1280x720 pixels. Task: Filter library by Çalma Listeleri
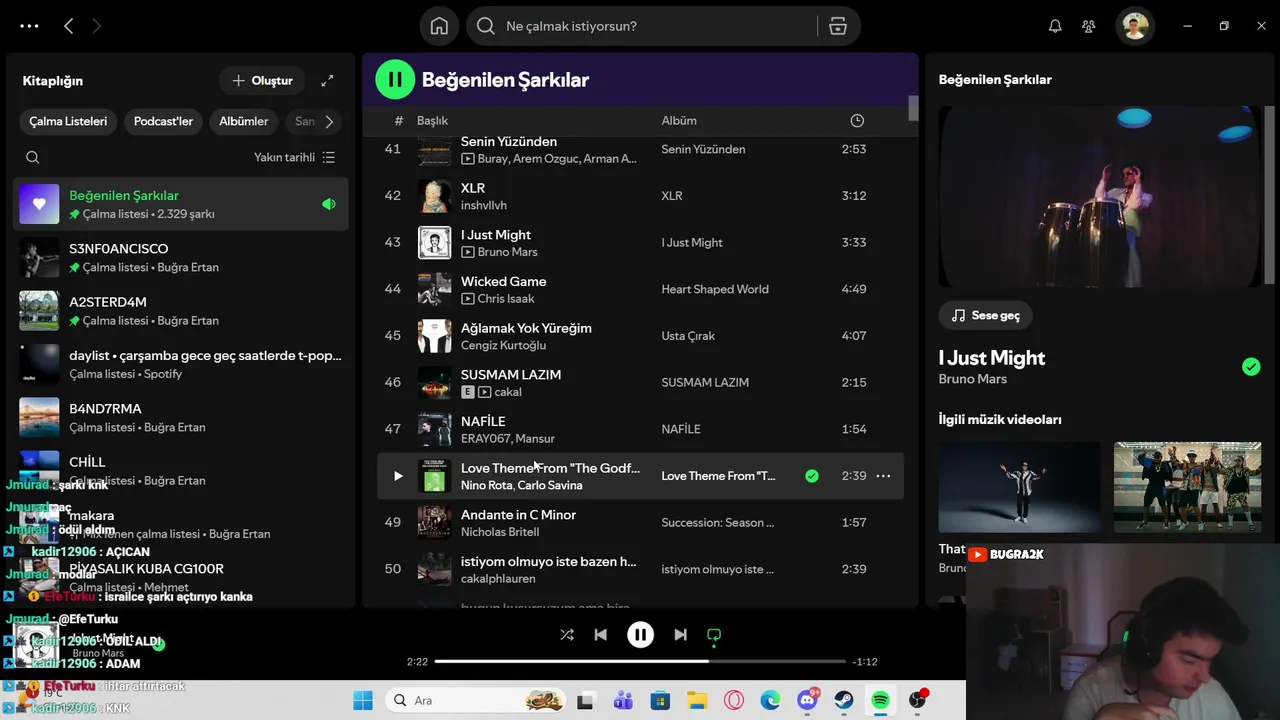(68, 121)
